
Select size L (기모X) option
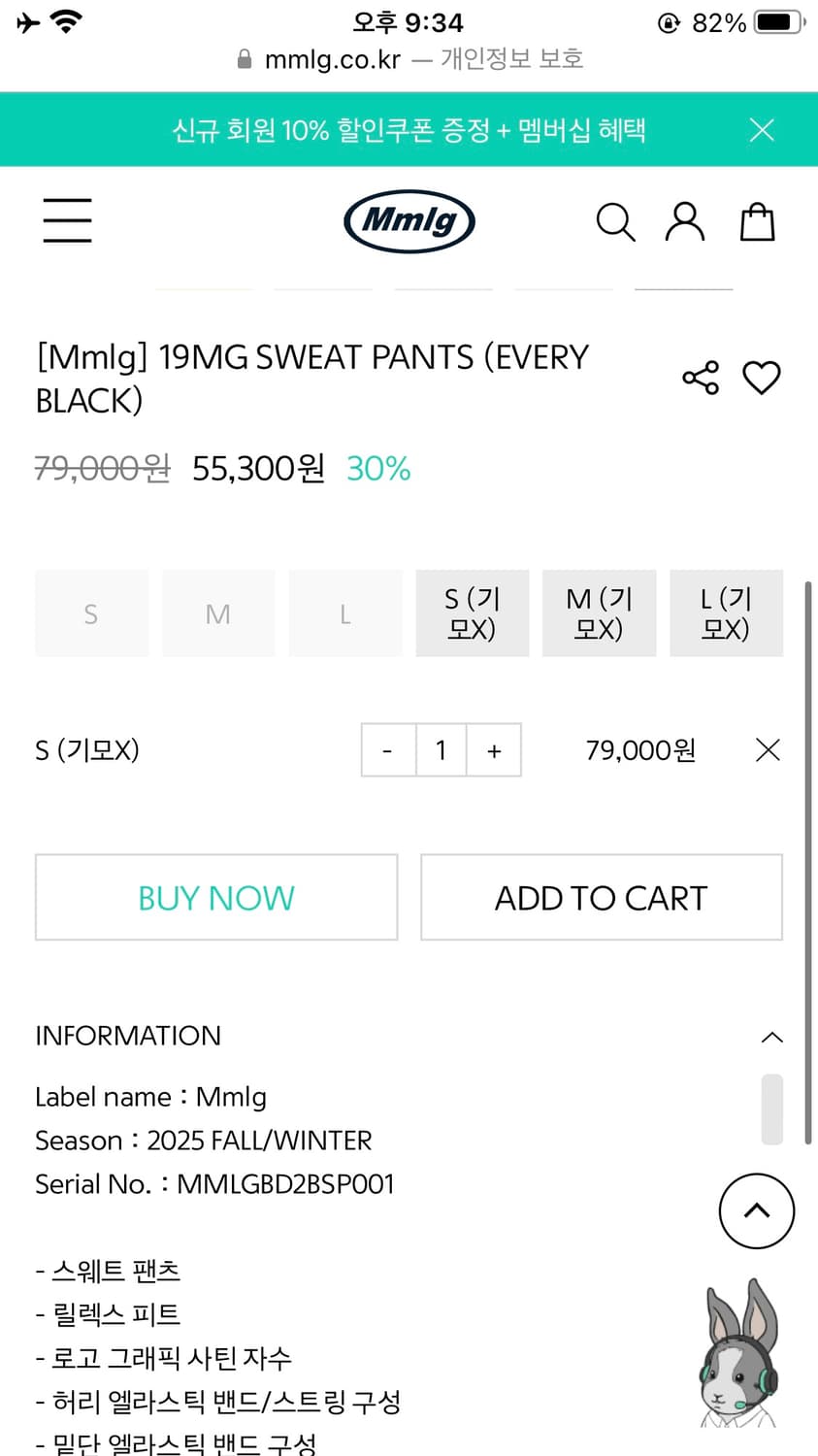[x=726, y=613]
